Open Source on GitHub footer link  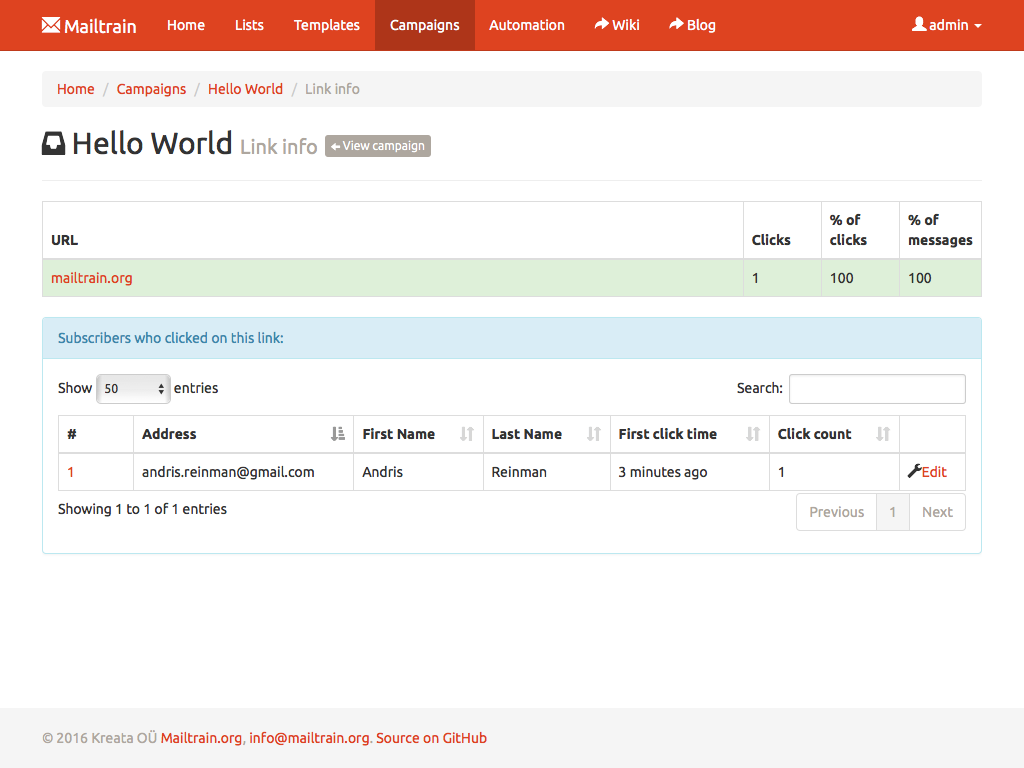click(431, 738)
